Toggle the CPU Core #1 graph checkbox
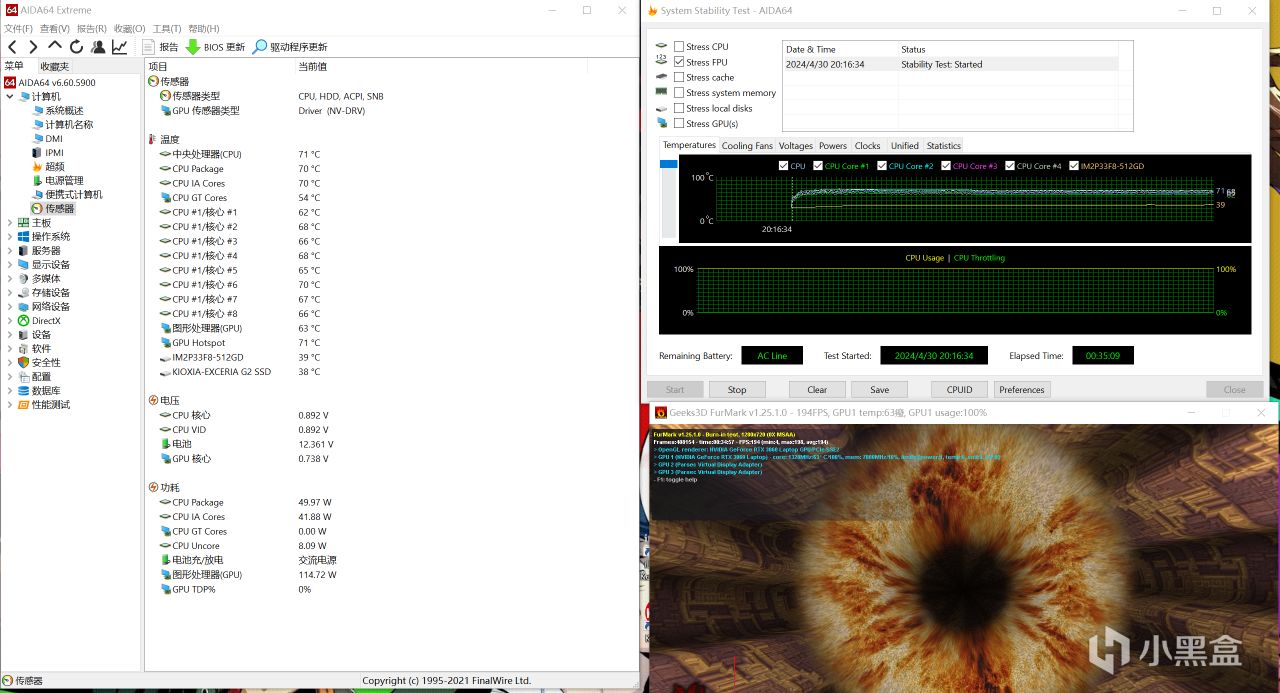 pyautogui.click(x=818, y=166)
